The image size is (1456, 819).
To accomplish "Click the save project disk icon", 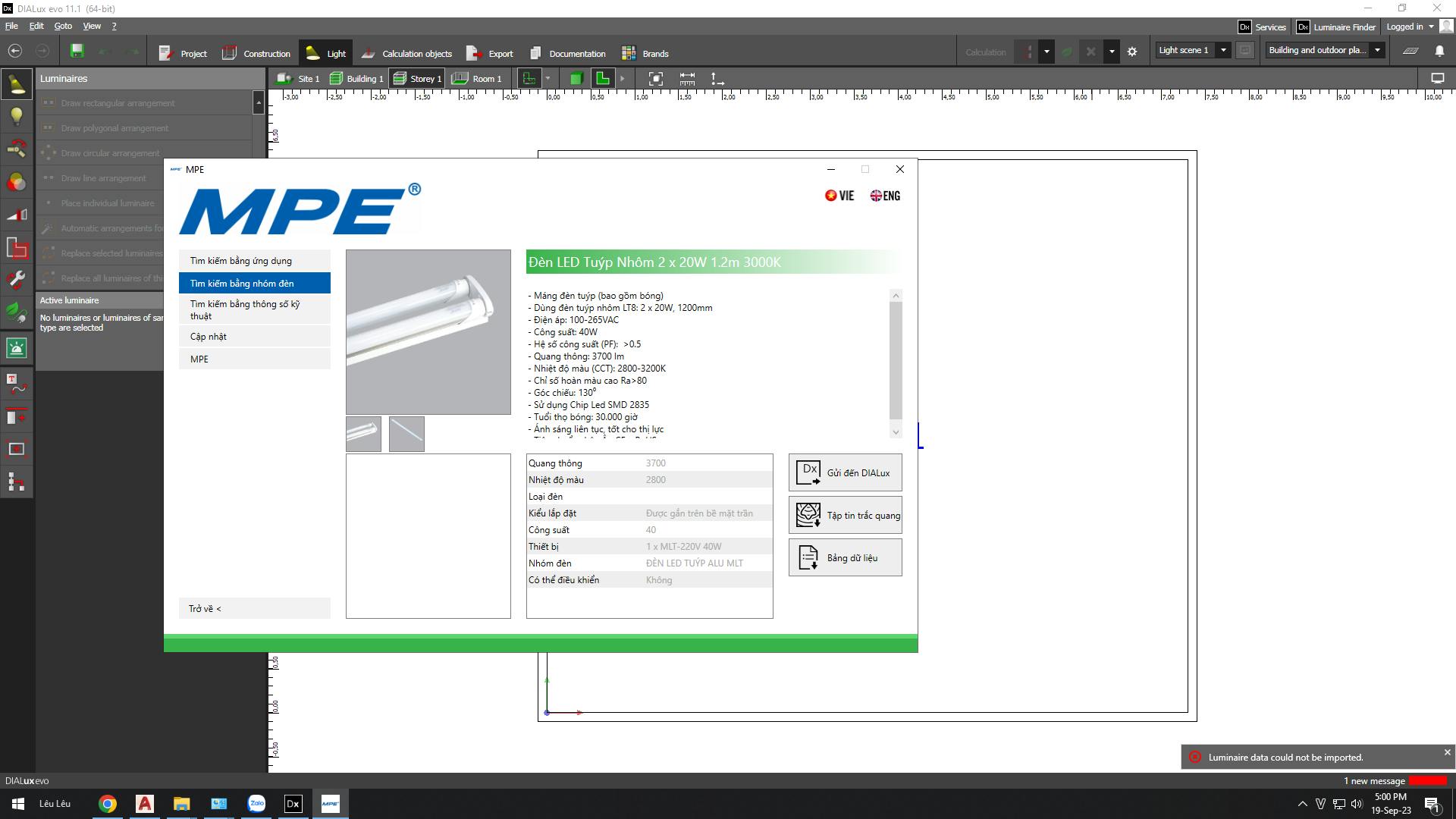I will pos(77,52).
